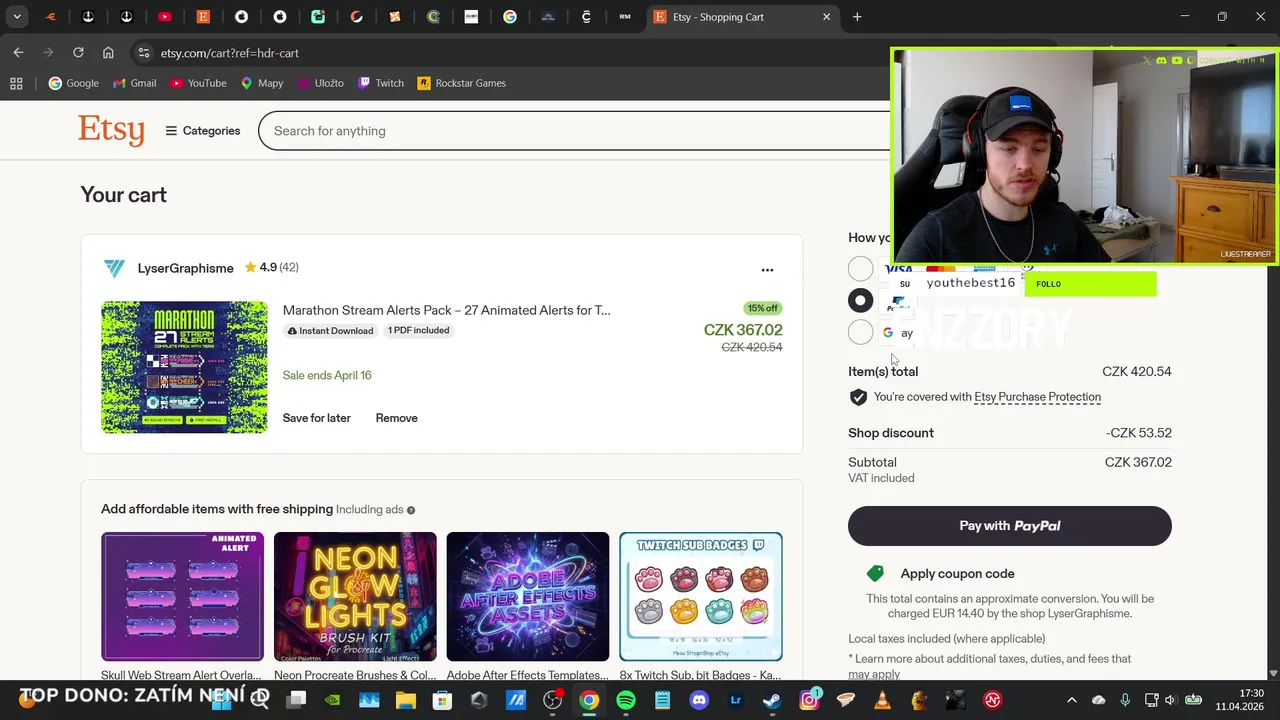Click Apply coupon code
The height and width of the screenshot is (720, 1280).
(957, 574)
